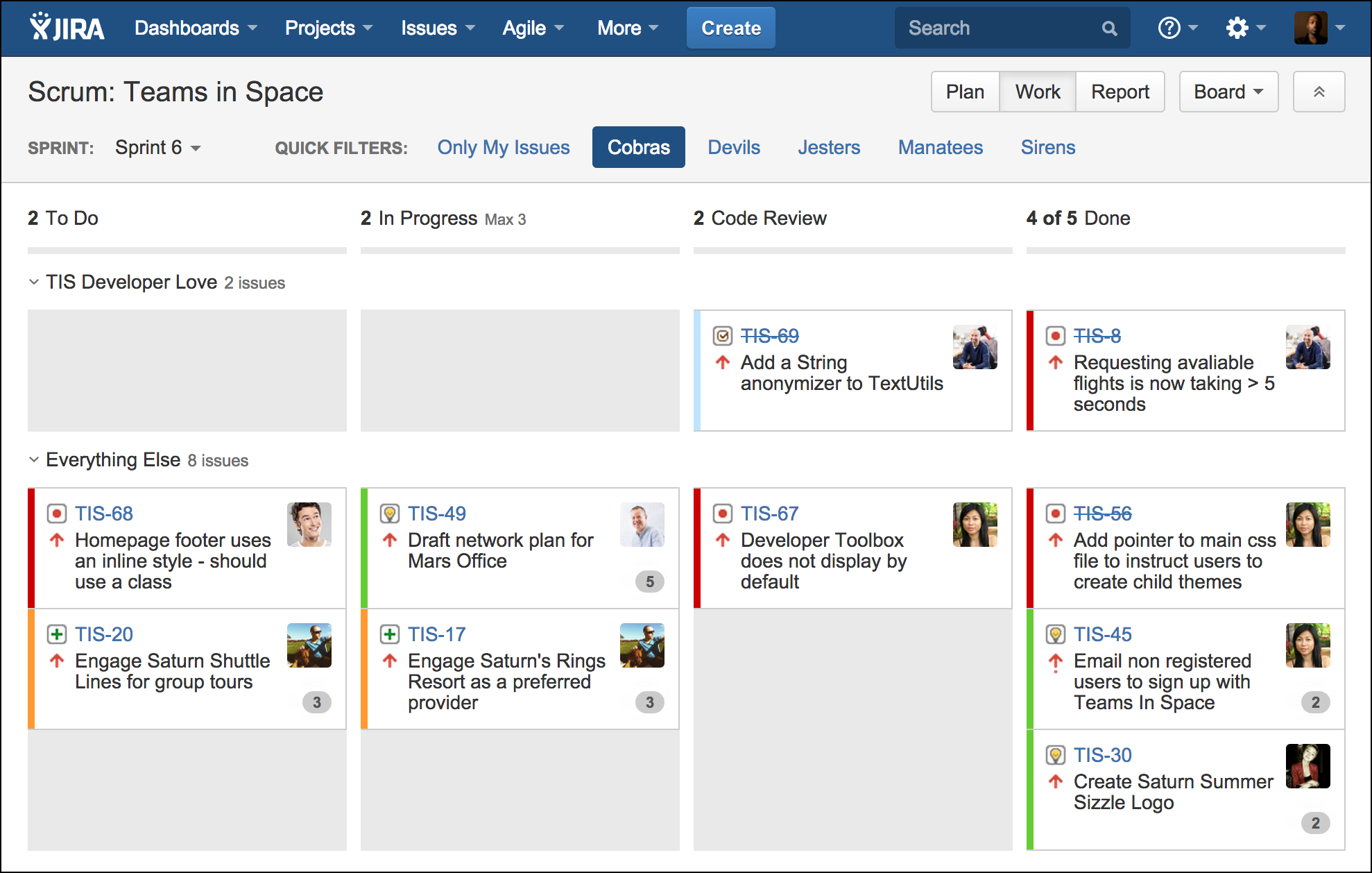Click the story lightbulb icon on TIS-49
Image resolution: width=1372 pixels, height=873 pixels.
(389, 514)
